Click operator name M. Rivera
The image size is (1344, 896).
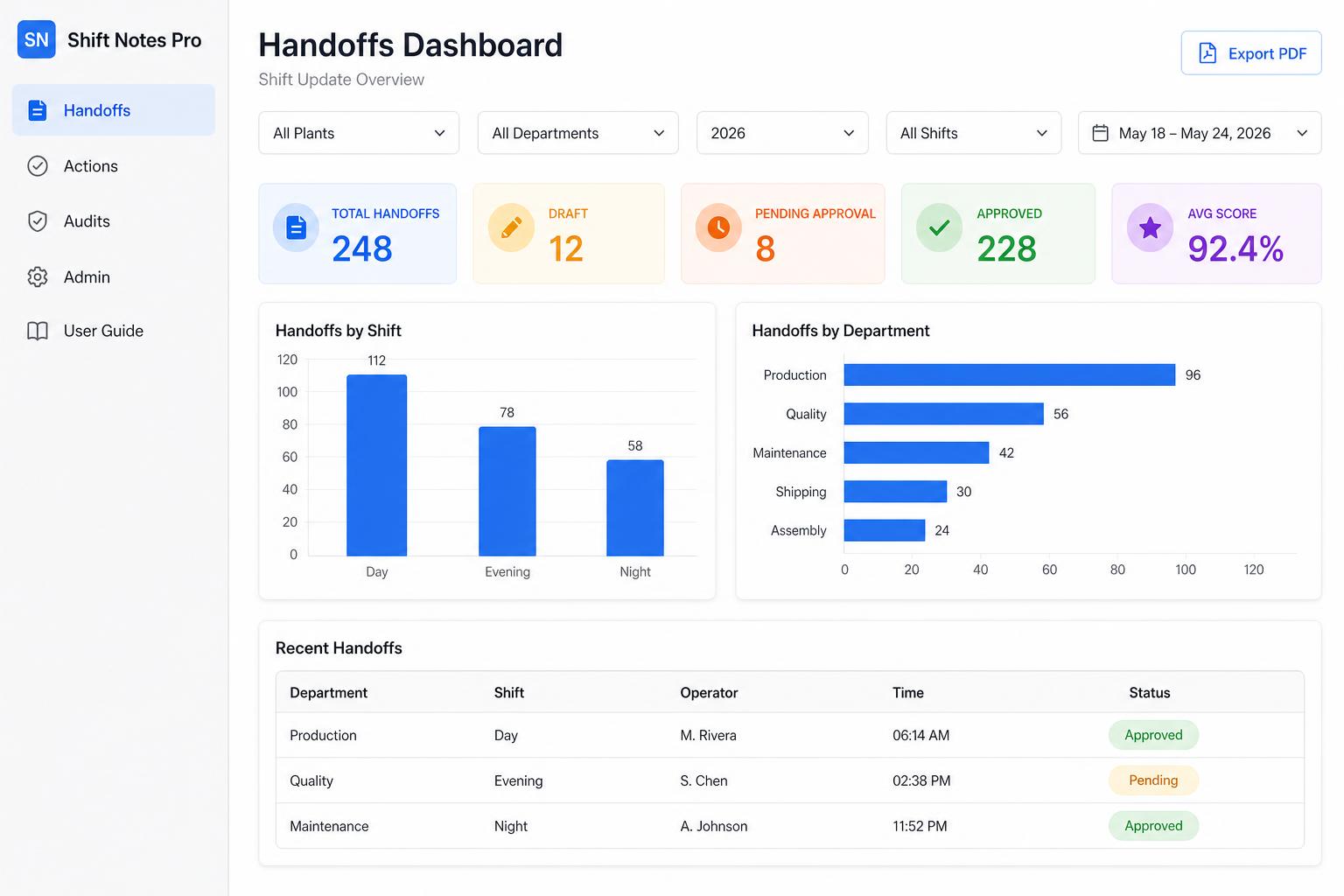click(709, 735)
